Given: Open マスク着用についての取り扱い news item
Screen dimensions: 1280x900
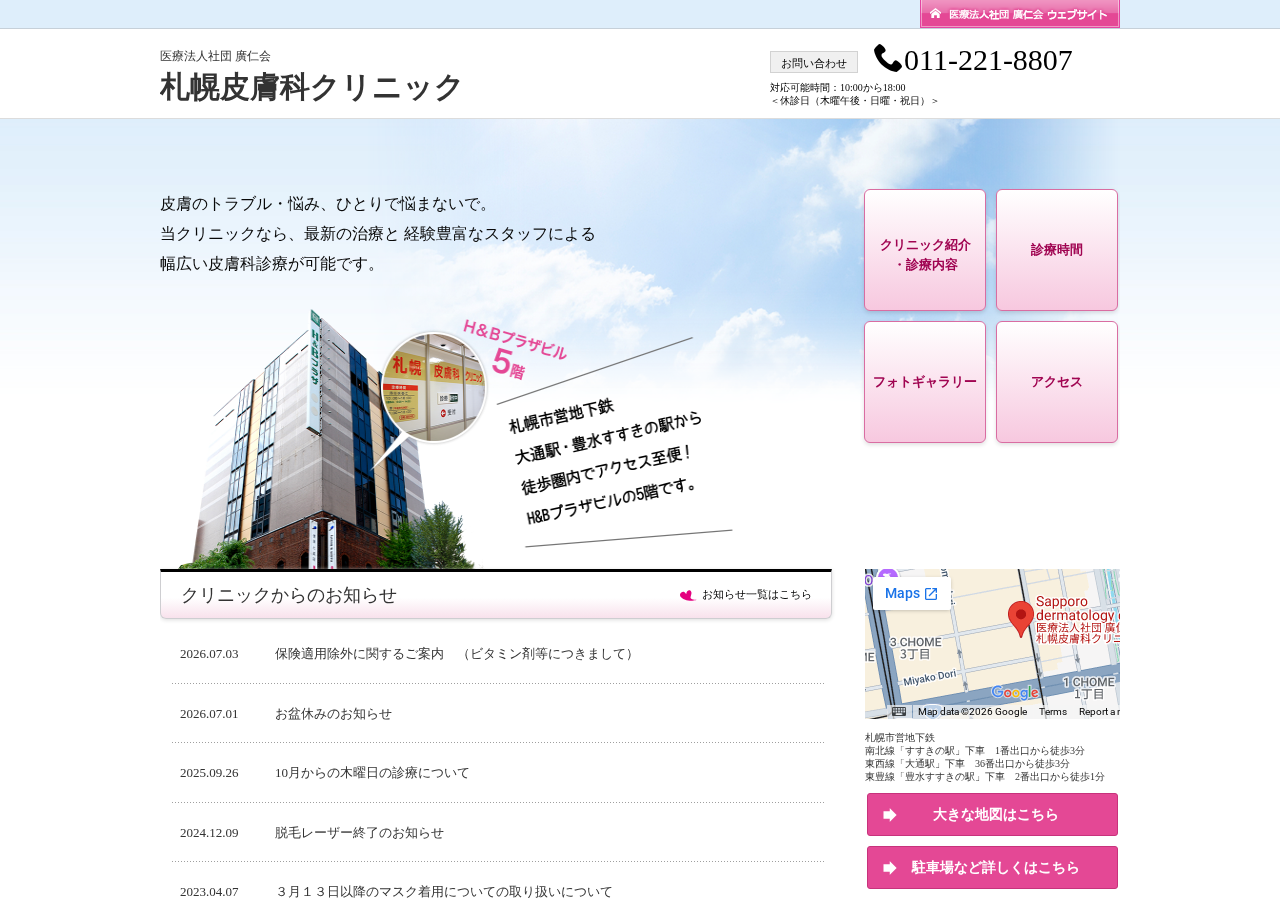Looking at the screenshot, I should pos(443,892).
